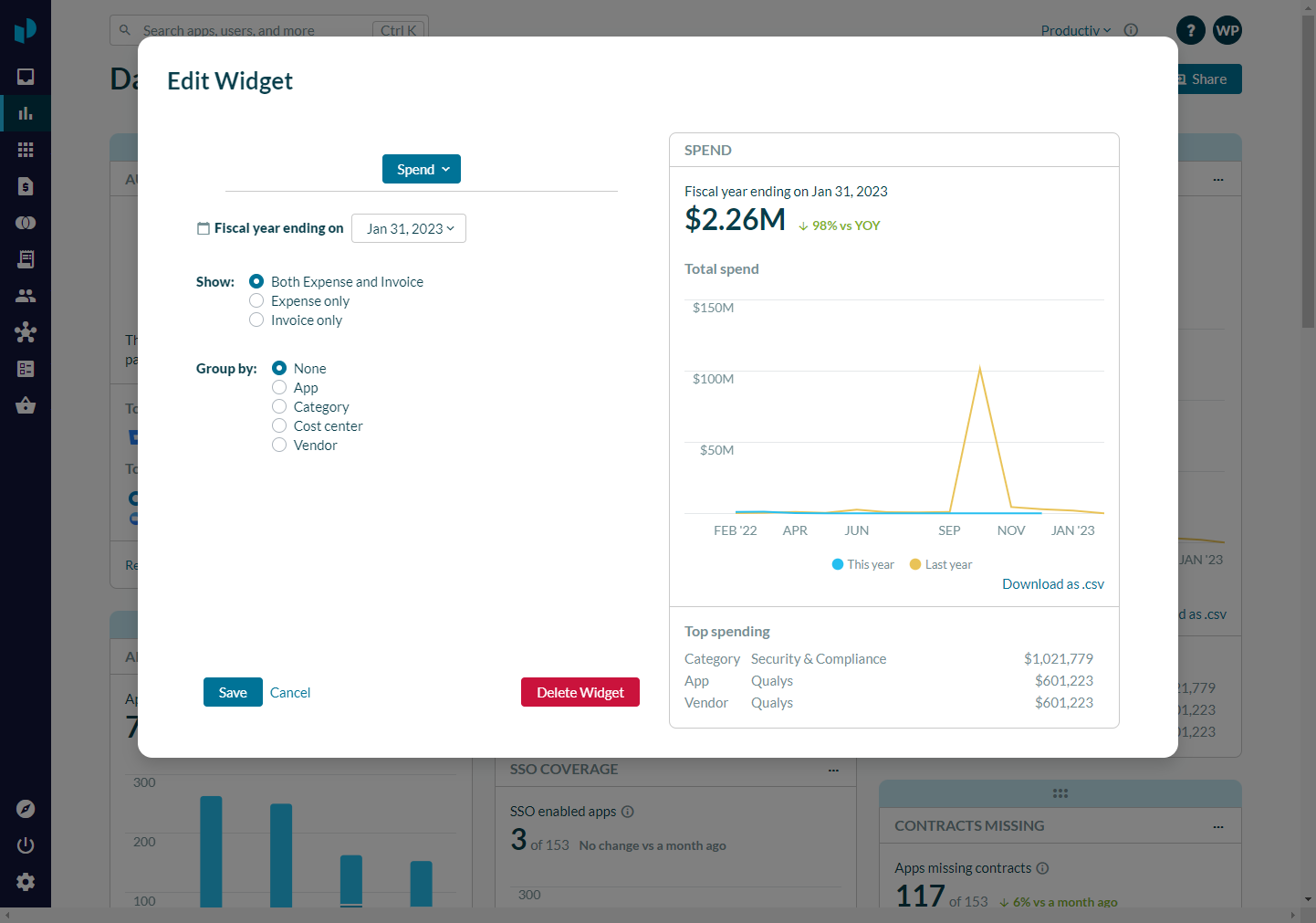Screen dimensions: 1316x923
Task: Open the spend dollar document icon
Action: tap(26, 186)
